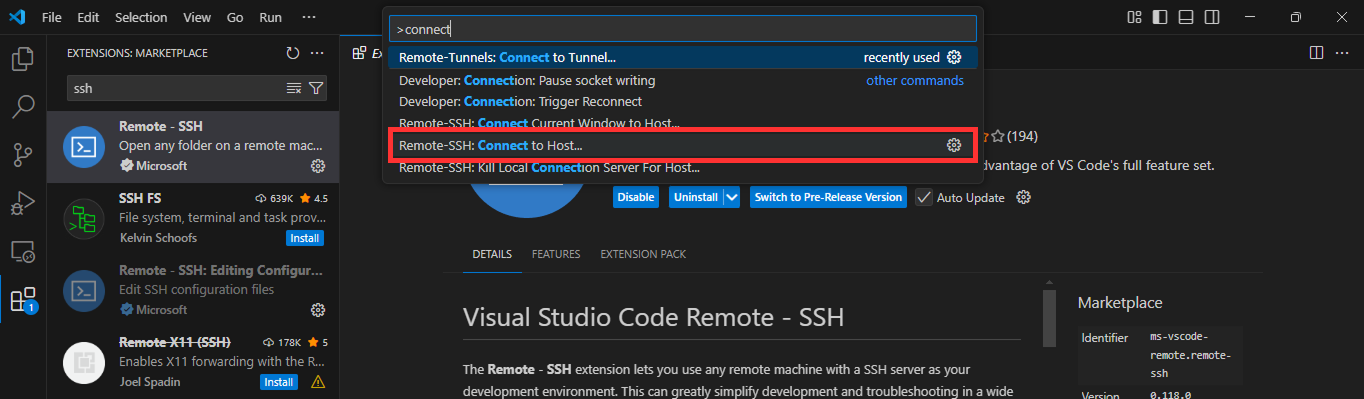This screenshot has width=1364, height=399.
Task: Open the Customize Layout icon
Action: tap(1134, 17)
